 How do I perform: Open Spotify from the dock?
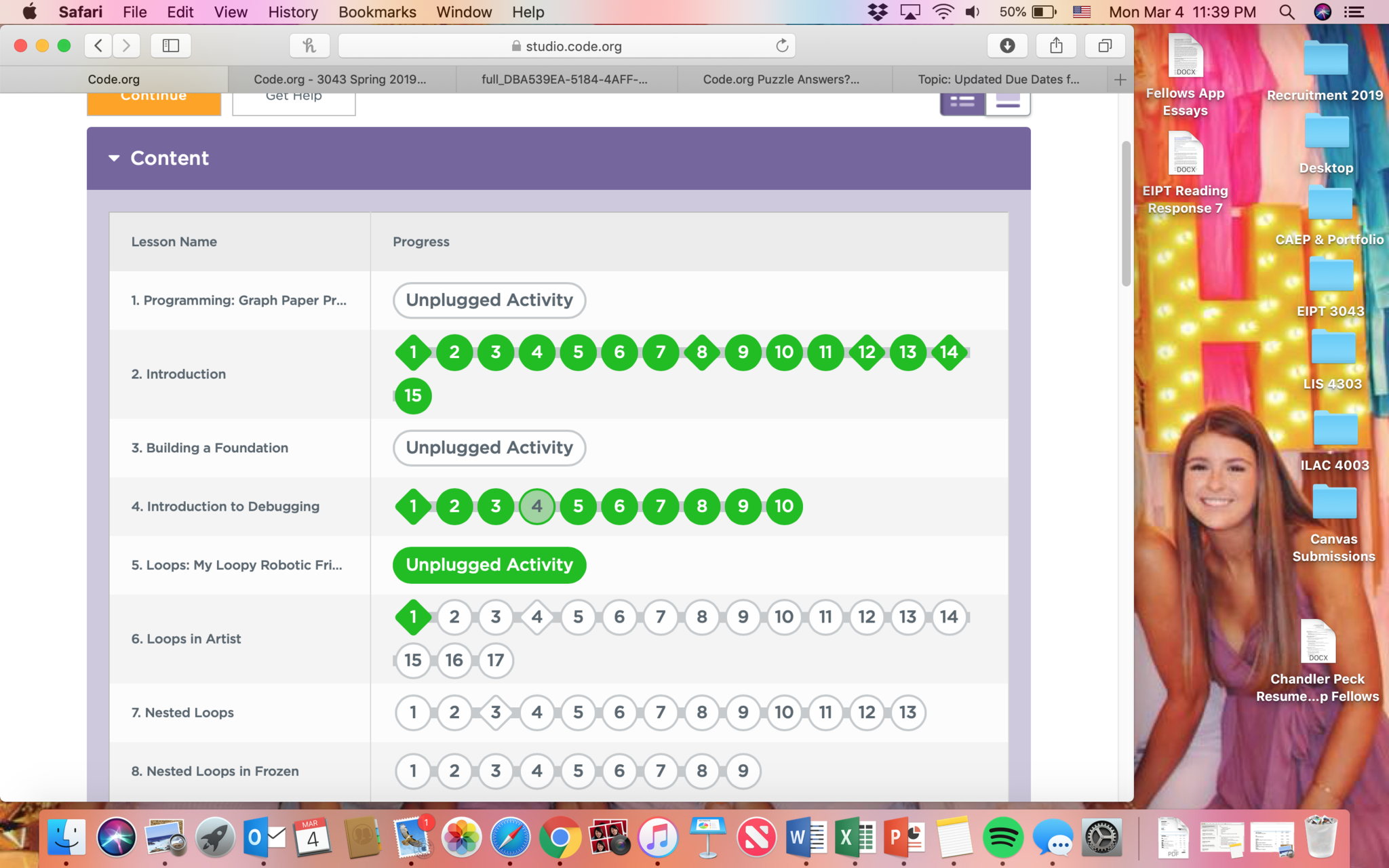[x=1002, y=837]
